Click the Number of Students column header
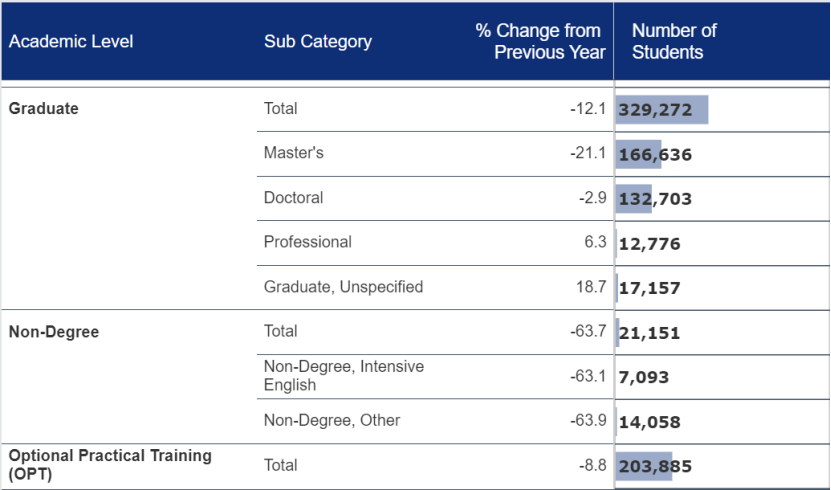 point(674,42)
